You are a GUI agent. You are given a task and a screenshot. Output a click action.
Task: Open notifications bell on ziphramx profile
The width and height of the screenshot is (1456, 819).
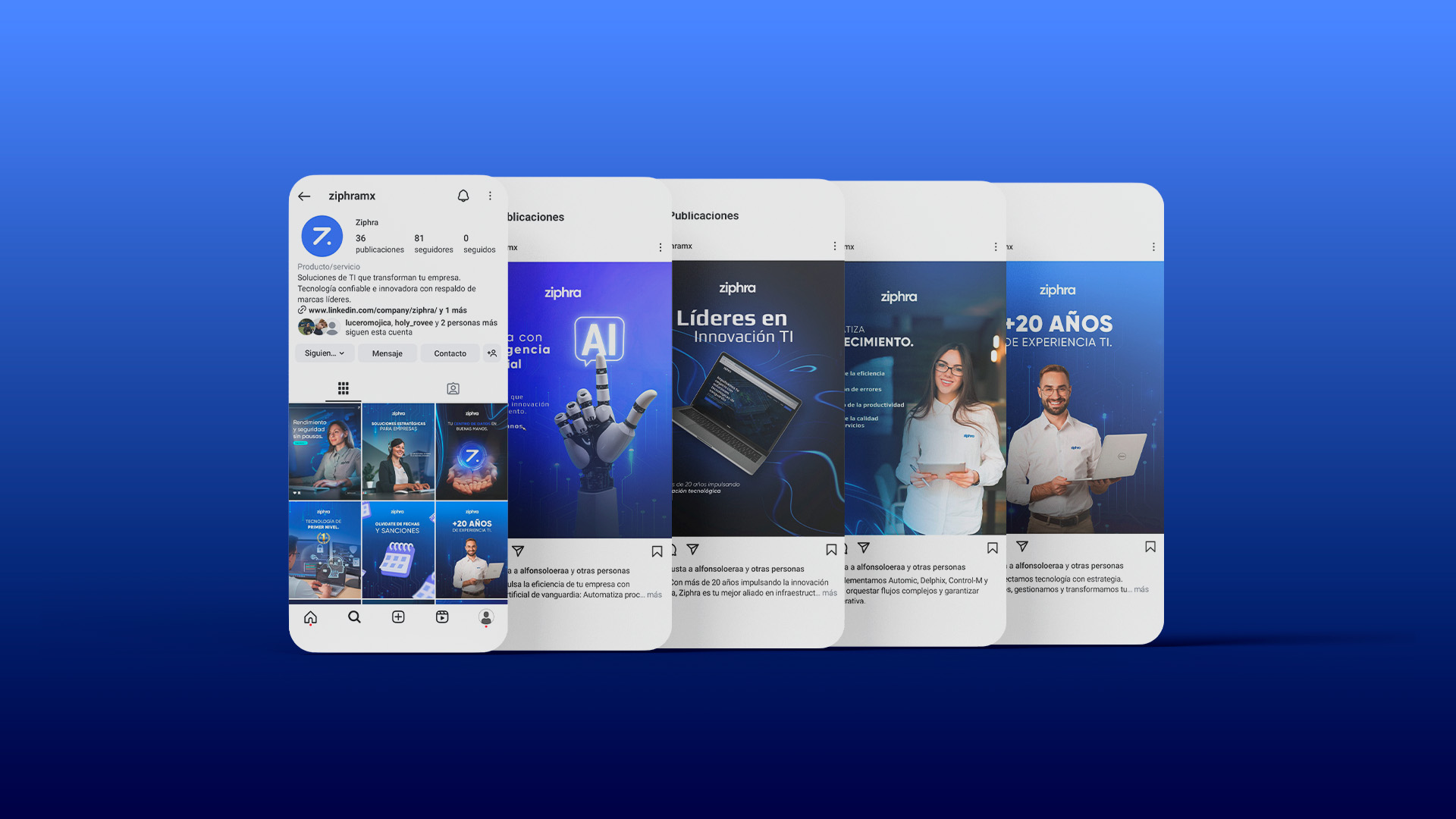click(x=463, y=196)
